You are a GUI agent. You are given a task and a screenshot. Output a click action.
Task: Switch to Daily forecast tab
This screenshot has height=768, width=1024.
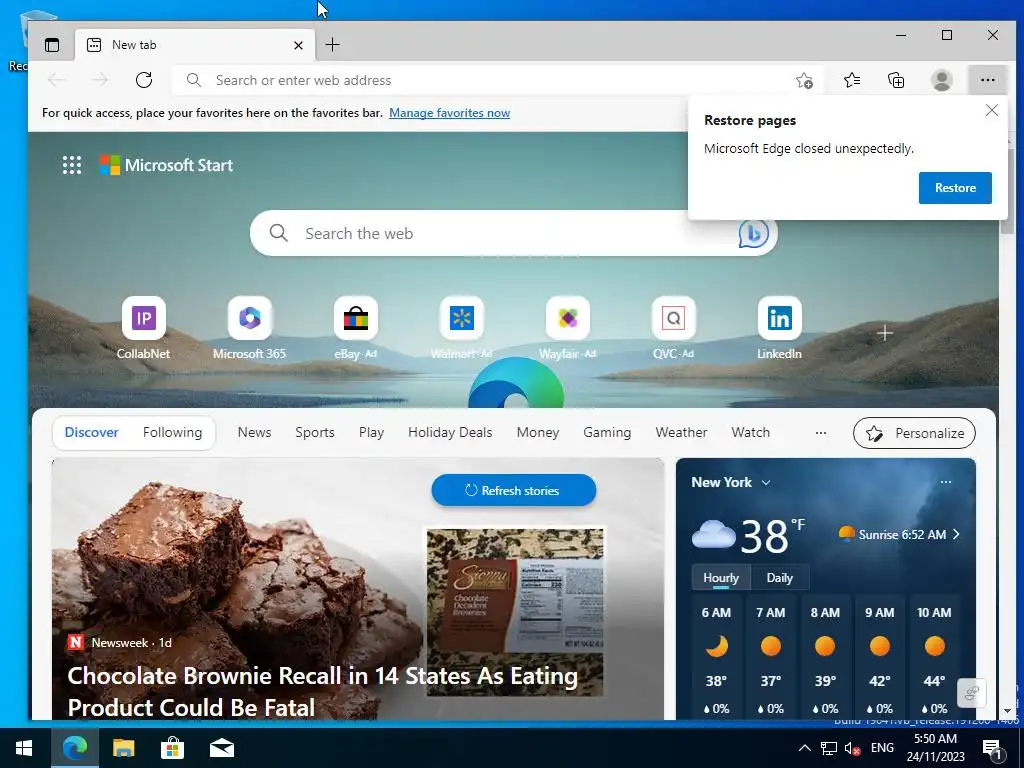[x=779, y=578]
